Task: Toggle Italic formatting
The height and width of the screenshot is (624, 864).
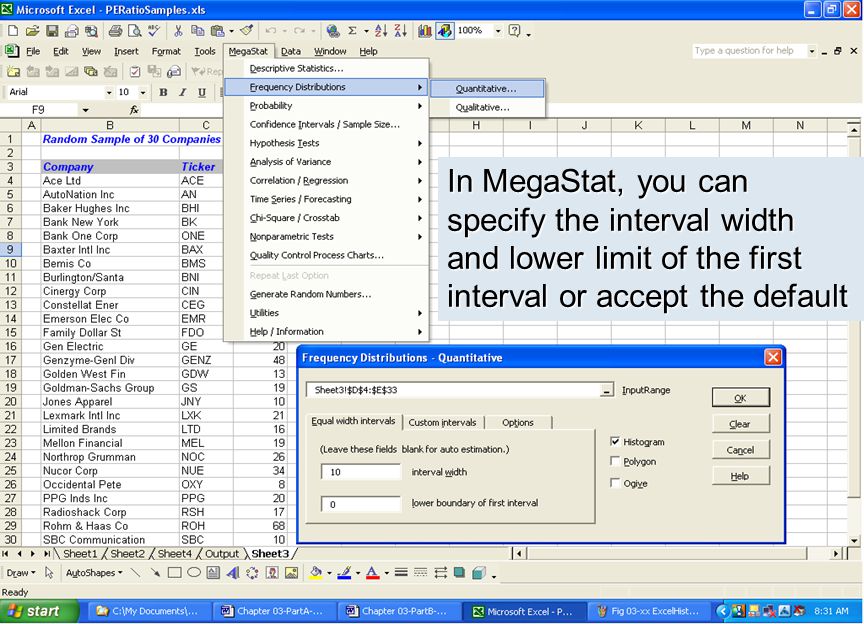Action: coord(182,92)
